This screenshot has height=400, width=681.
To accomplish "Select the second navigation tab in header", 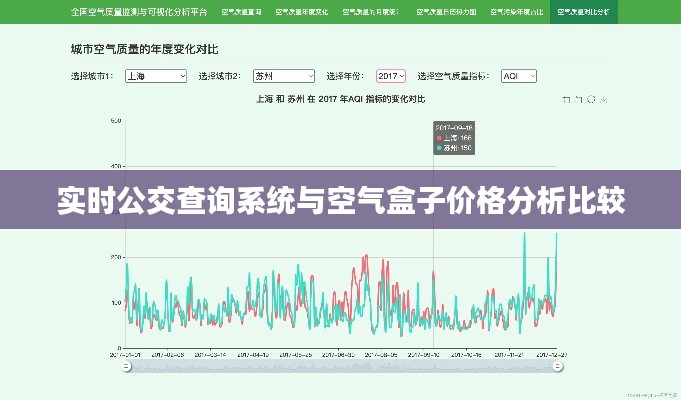I will click(303, 12).
